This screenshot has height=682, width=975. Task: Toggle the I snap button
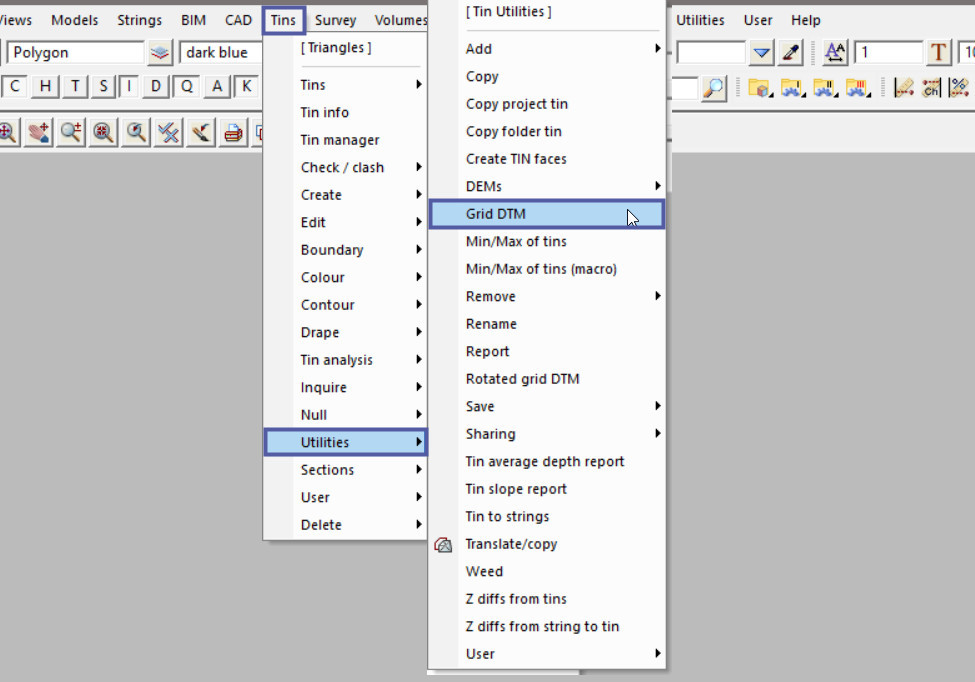[x=130, y=87]
